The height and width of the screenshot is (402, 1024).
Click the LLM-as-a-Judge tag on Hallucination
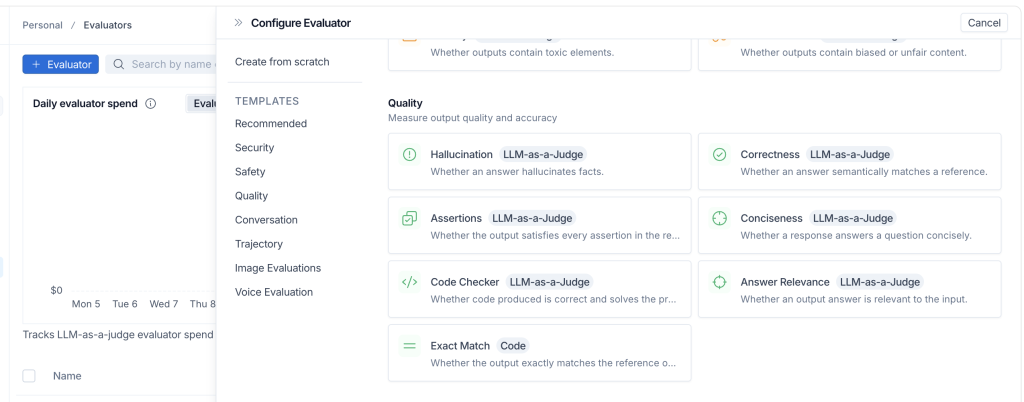543,155
